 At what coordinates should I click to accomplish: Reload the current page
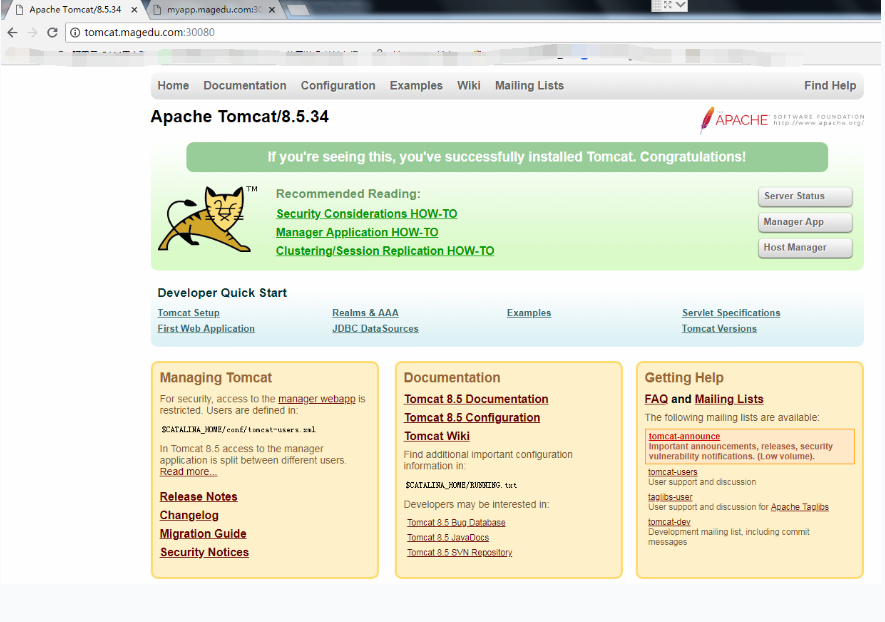(x=52, y=32)
